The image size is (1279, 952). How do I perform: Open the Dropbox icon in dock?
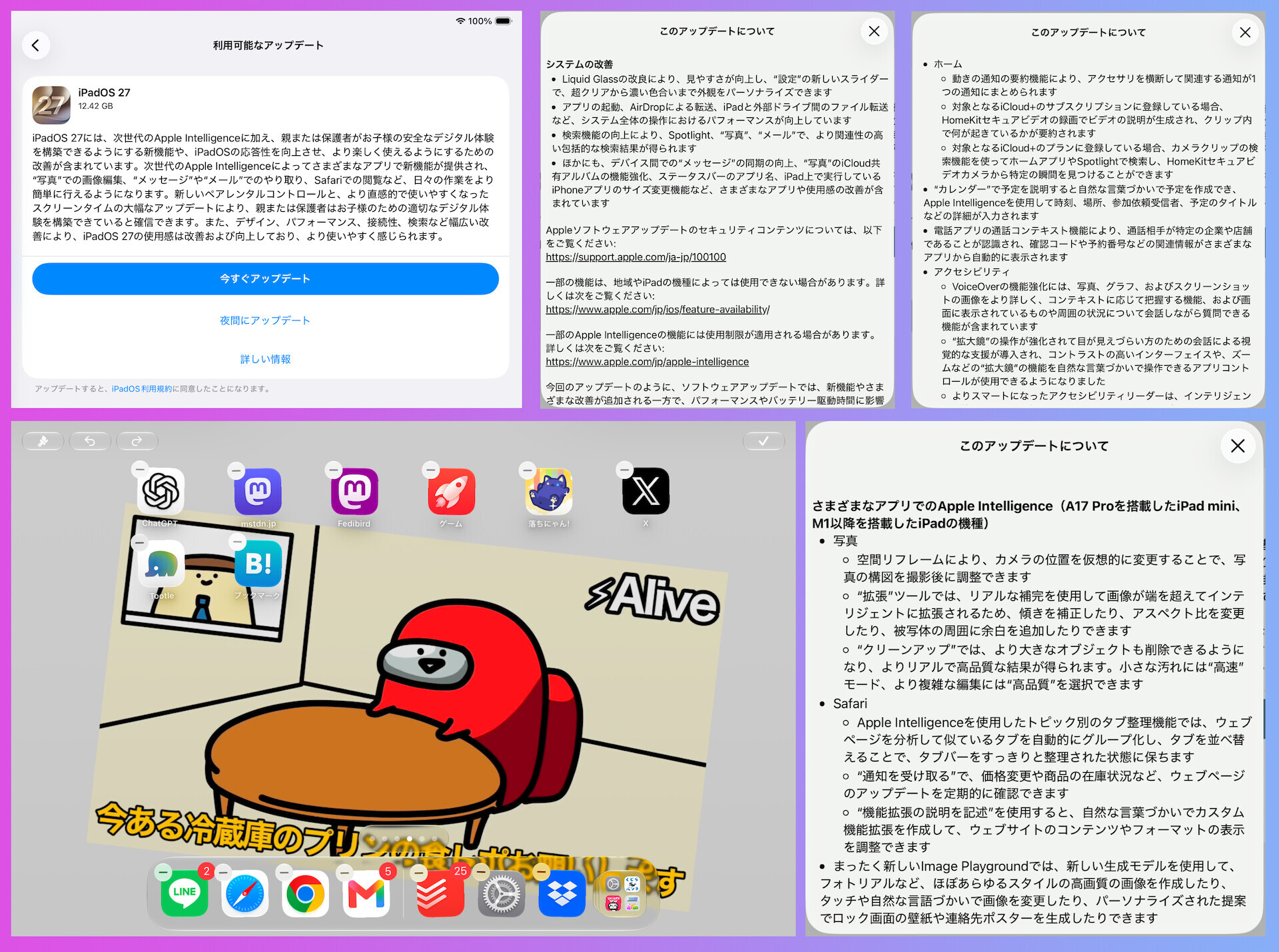[562, 893]
